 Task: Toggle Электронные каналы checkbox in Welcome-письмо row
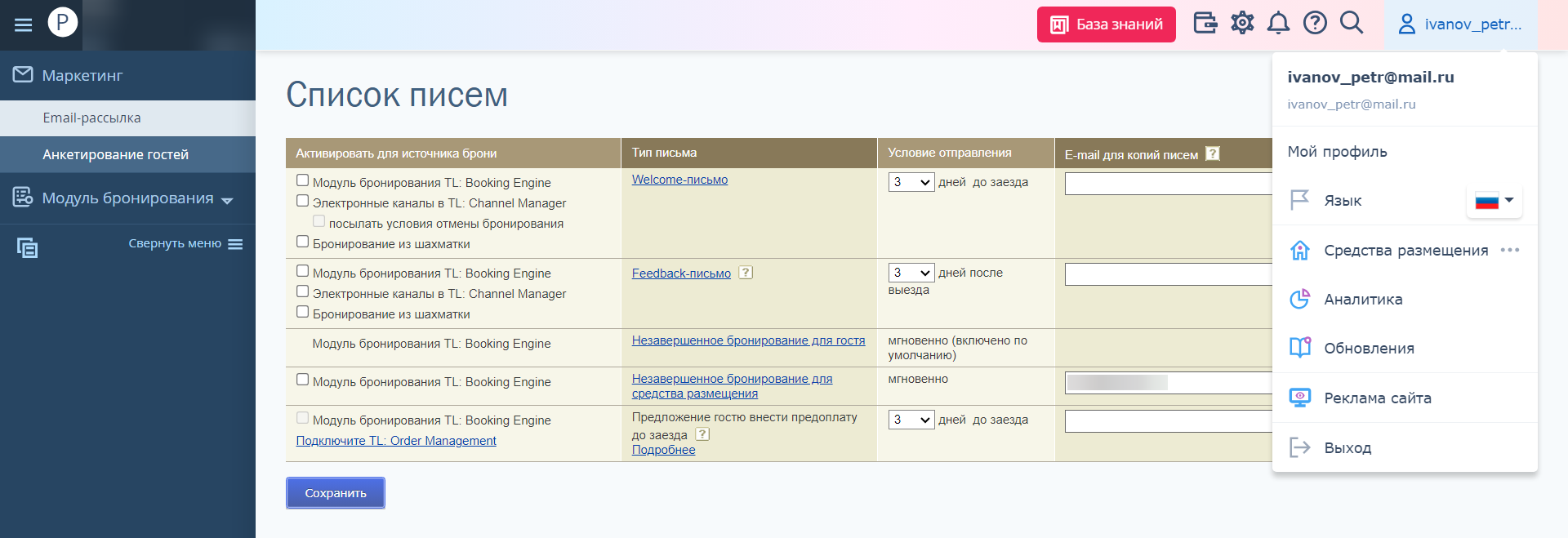303,201
